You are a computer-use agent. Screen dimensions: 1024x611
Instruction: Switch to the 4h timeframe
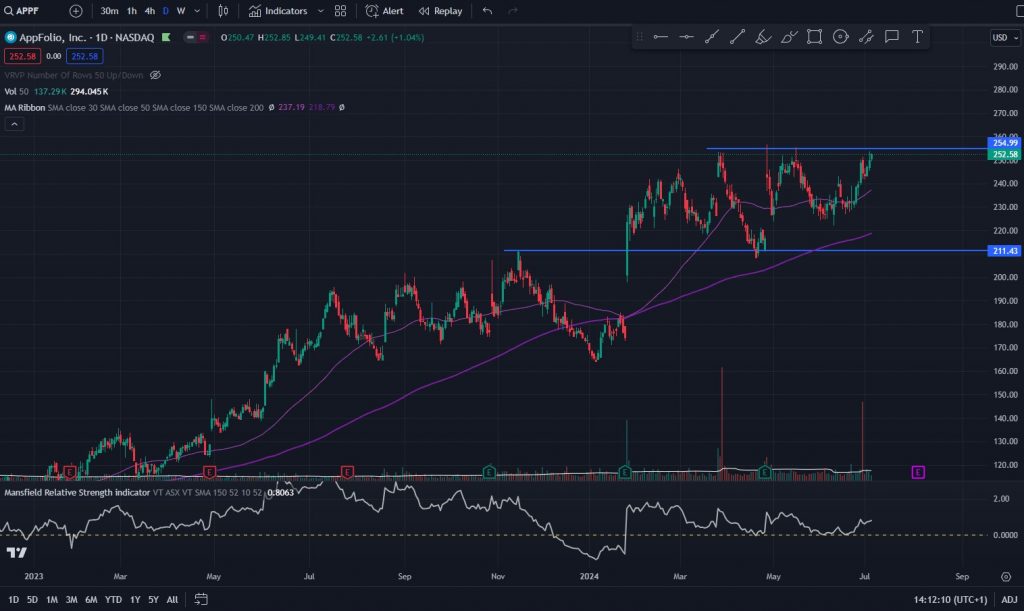pyautogui.click(x=149, y=11)
